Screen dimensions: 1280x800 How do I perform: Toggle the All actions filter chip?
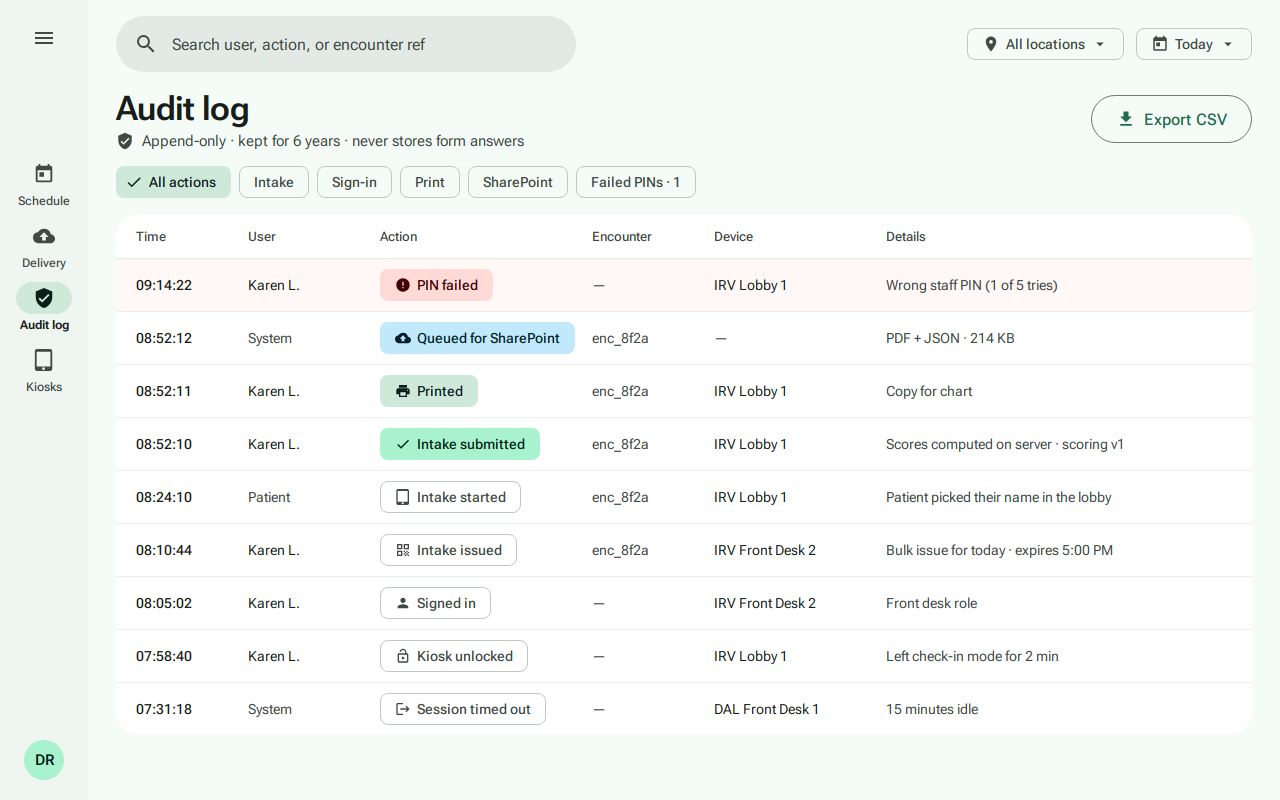coord(173,182)
